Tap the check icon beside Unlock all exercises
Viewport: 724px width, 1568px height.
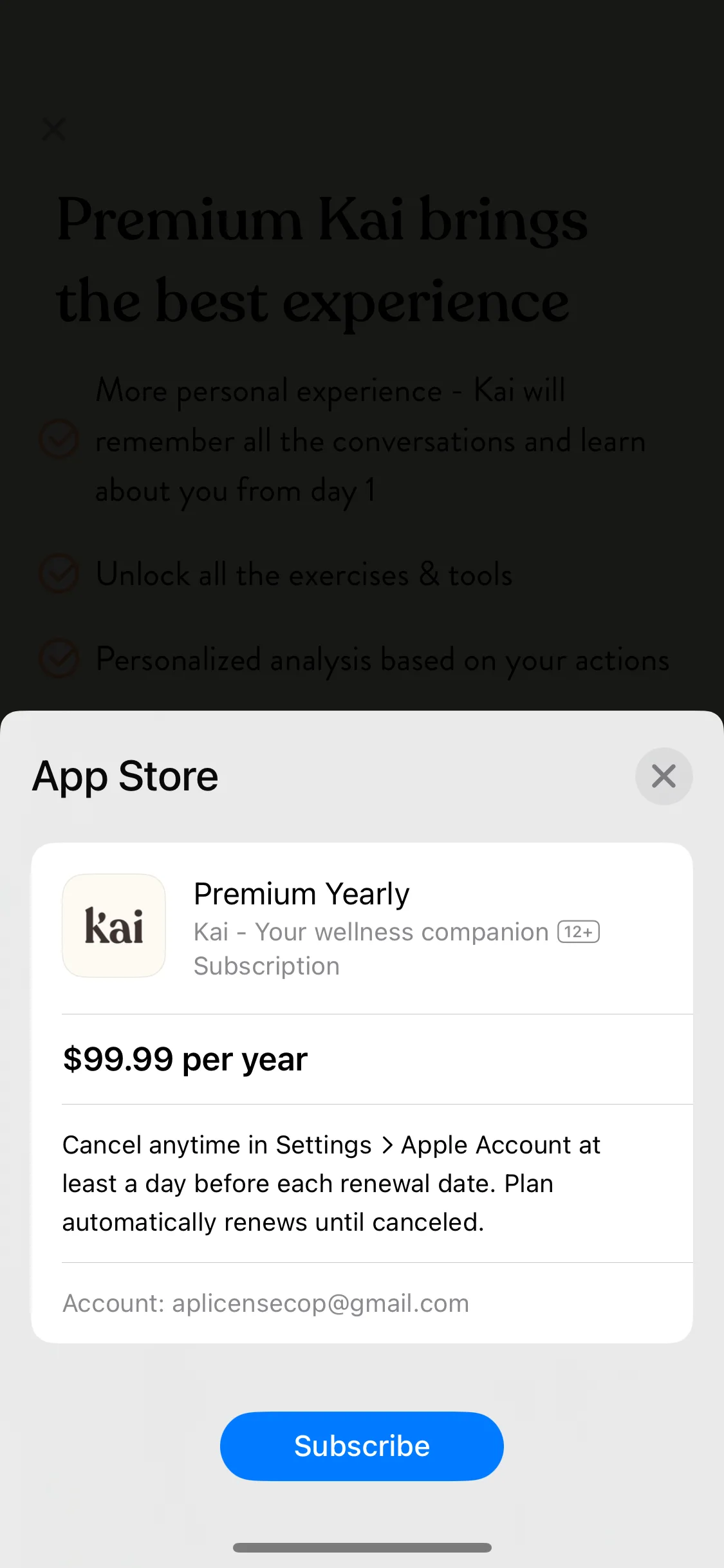(59, 573)
